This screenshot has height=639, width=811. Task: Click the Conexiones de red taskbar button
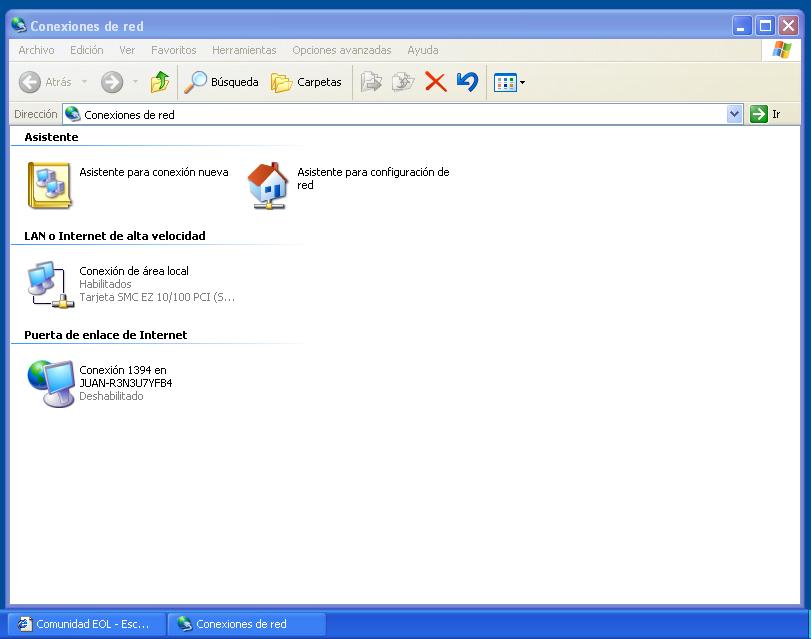tap(247, 624)
